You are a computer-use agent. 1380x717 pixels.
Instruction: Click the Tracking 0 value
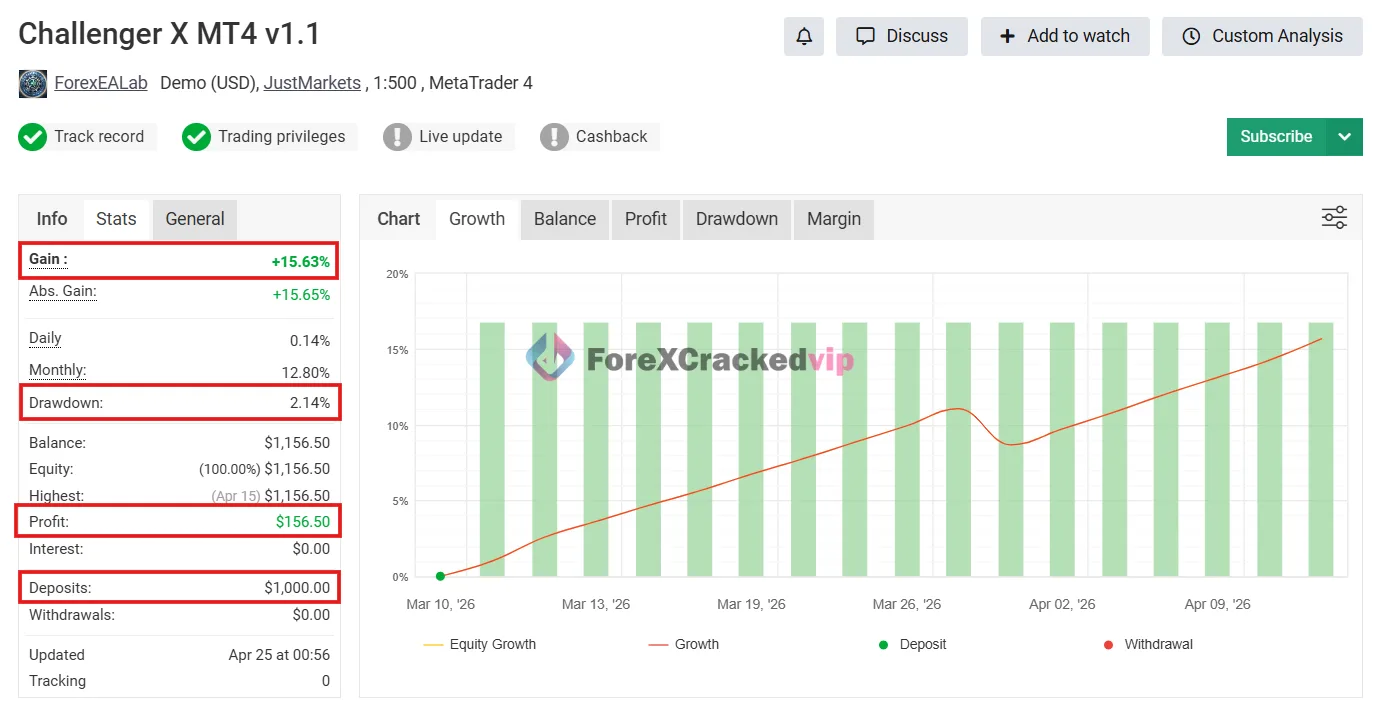tap(326, 681)
